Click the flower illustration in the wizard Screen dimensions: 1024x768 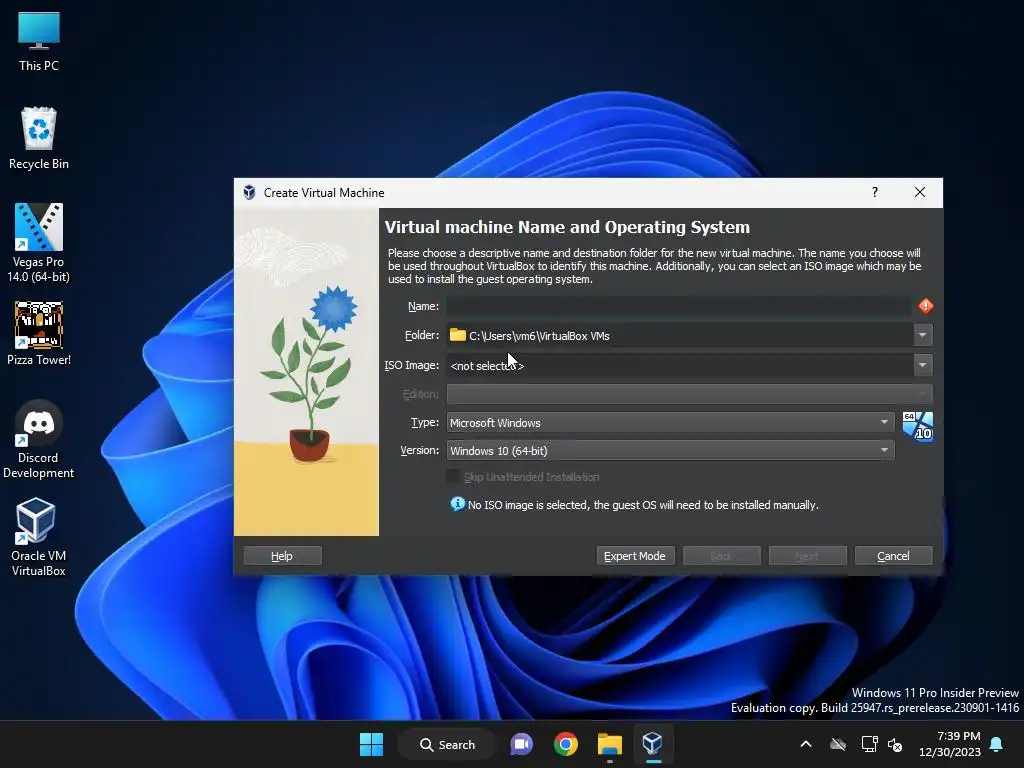click(x=306, y=372)
